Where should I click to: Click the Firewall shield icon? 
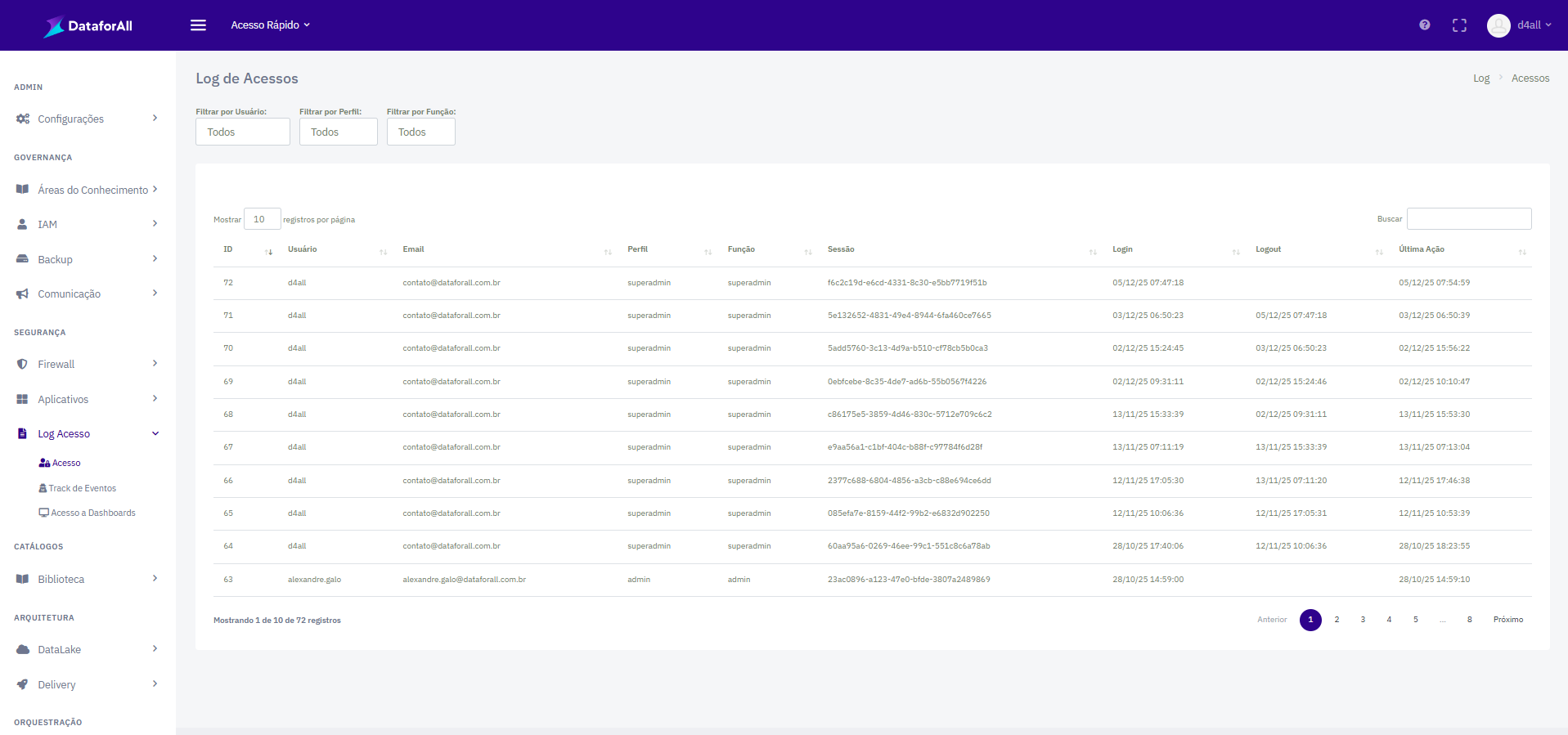tap(22, 365)
